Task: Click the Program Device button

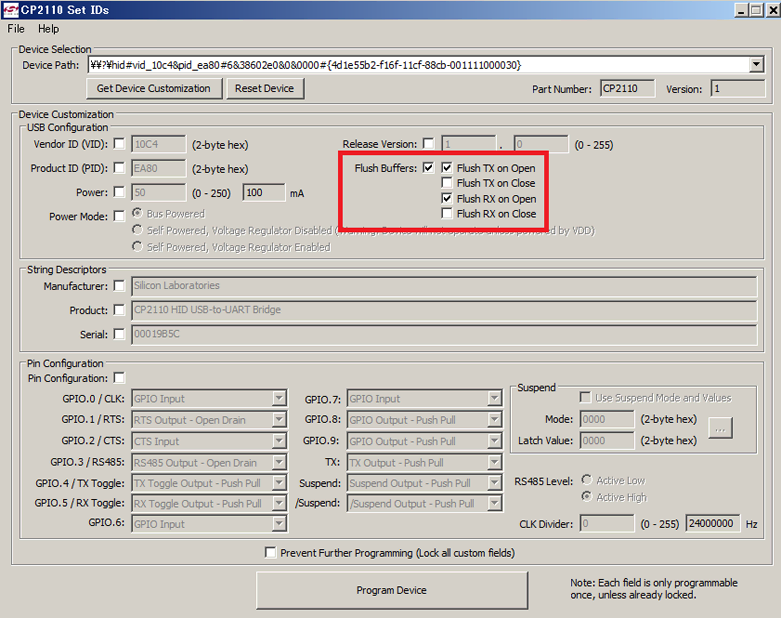Action: tap(391, 590)
